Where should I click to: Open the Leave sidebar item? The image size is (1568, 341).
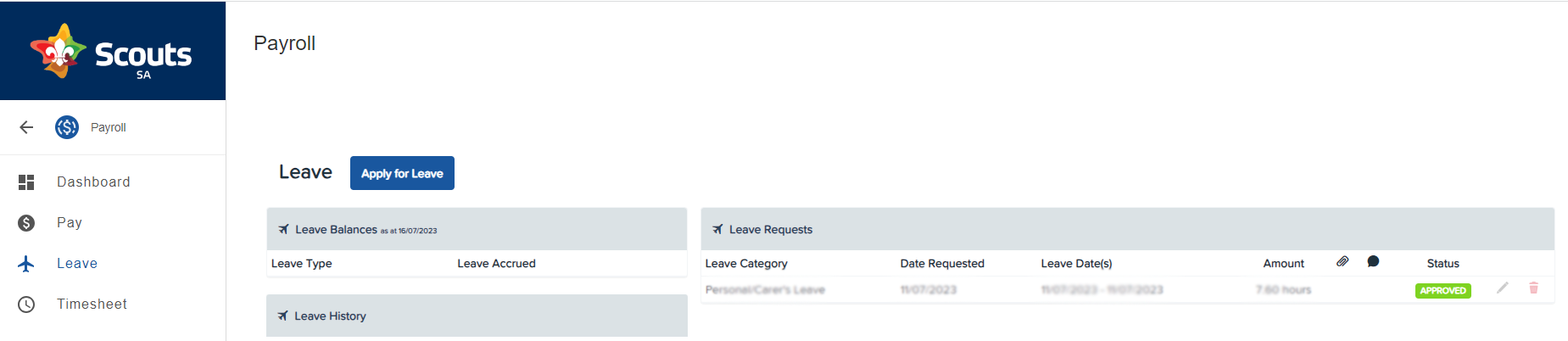tap(113, 263)
